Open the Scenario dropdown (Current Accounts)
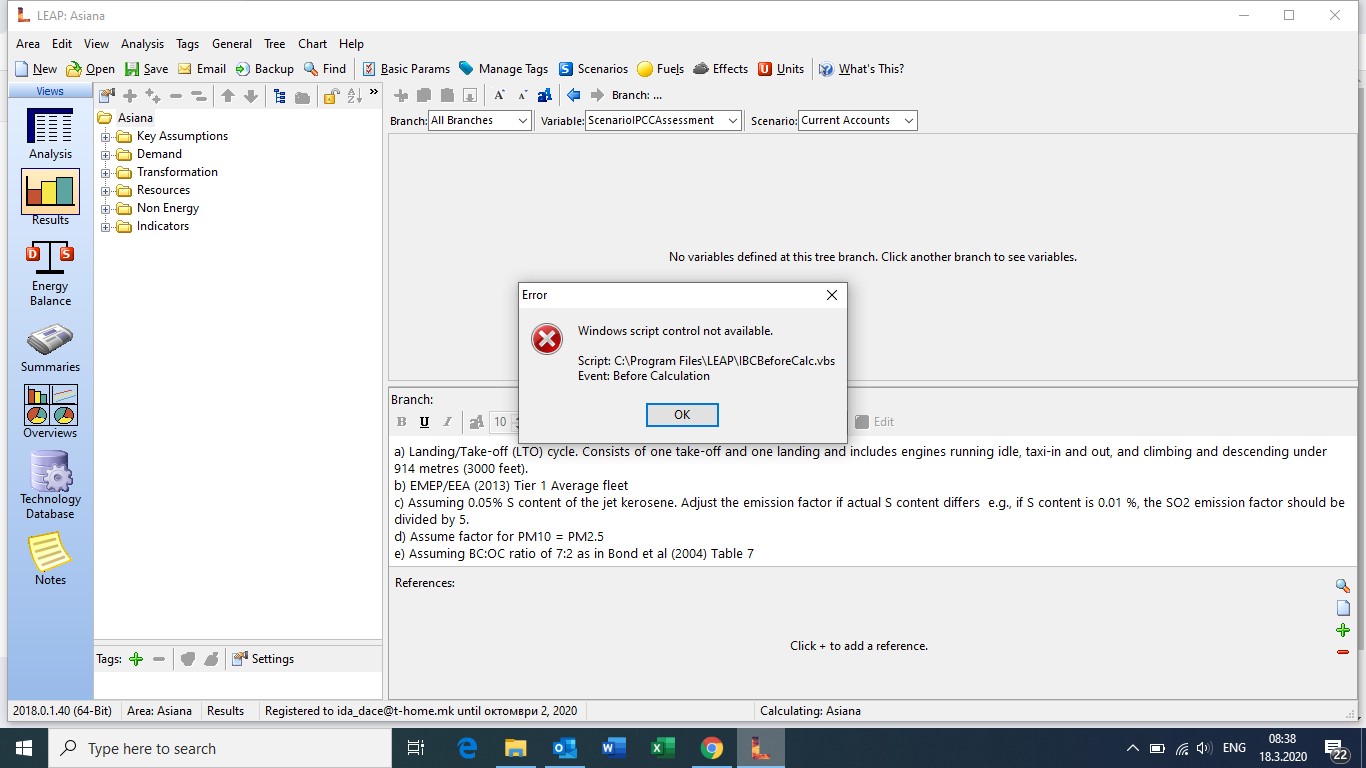 857,120
